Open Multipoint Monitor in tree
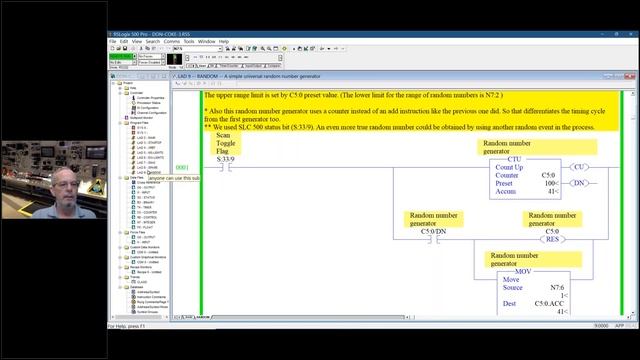This screenshot has width=640, height=360. click(x=141, y=118)
